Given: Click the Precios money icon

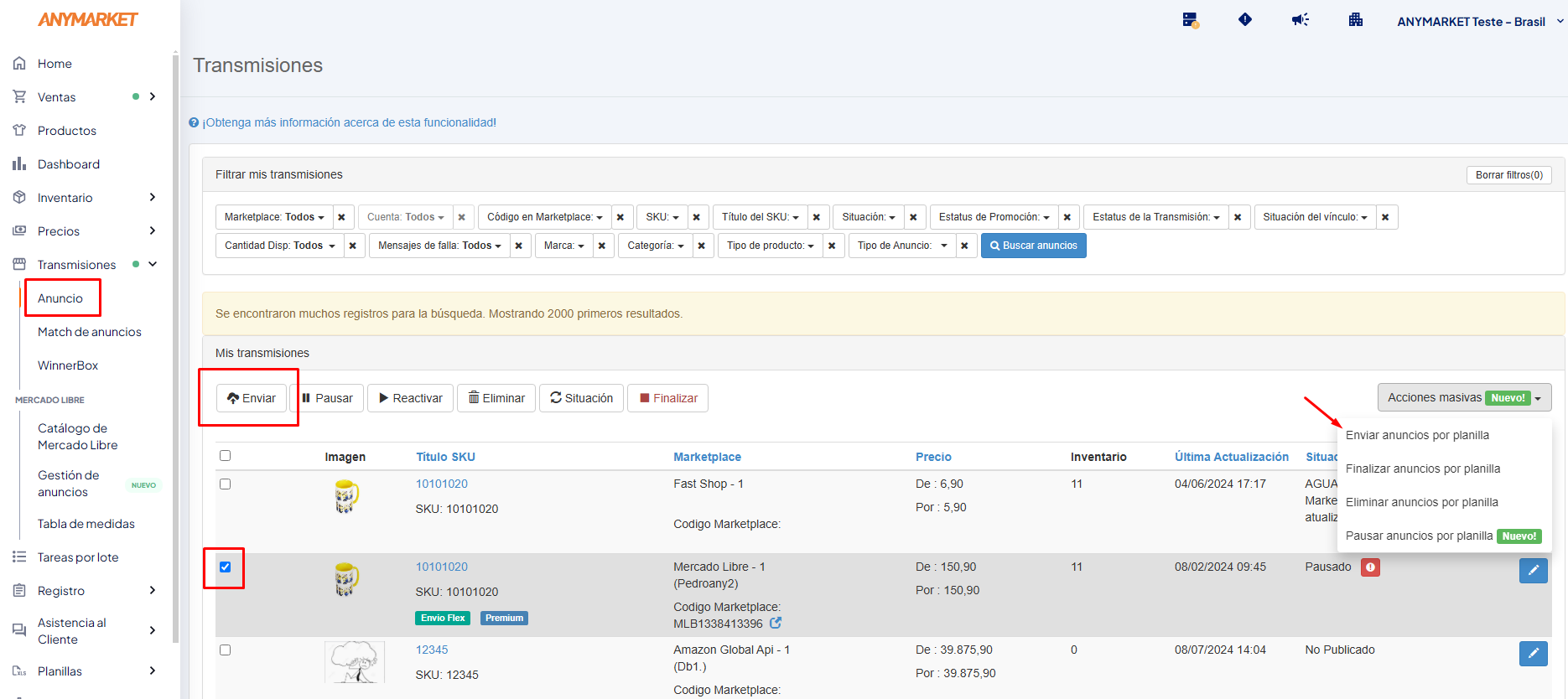Looking at the screenshot, I should [19, 231].
